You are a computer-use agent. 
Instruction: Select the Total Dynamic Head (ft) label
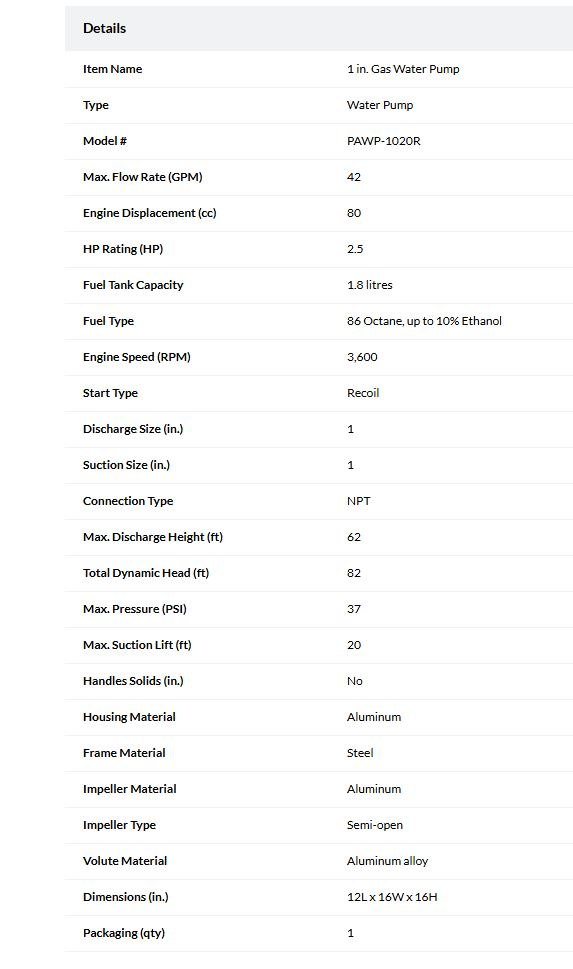click(146, 573)
